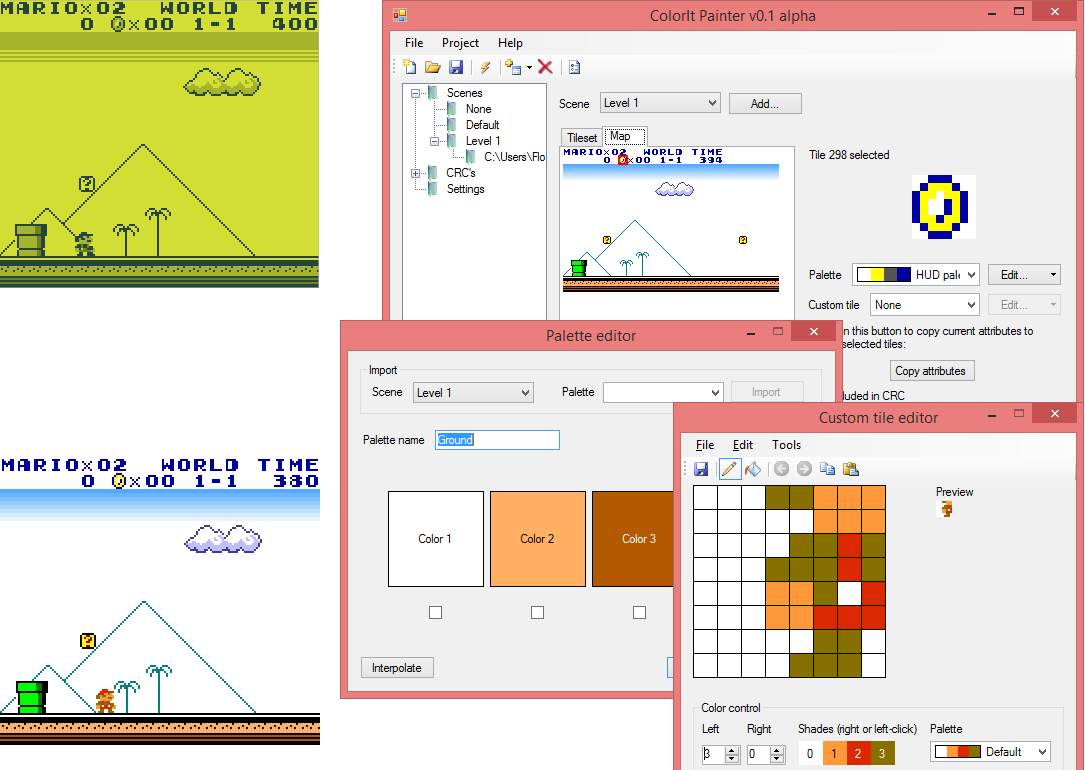Open the empty Palette dropdown in Palette editor
1085x770 pixels.
[663, 392]
